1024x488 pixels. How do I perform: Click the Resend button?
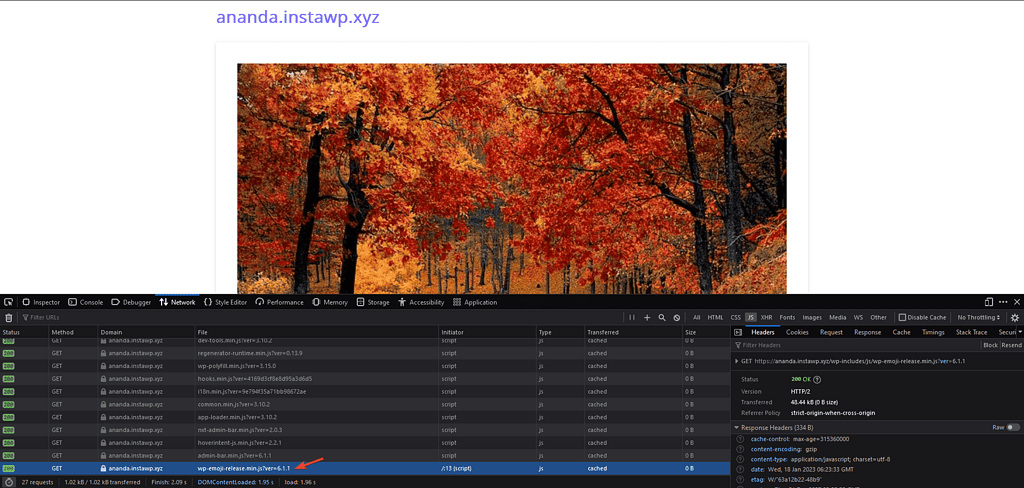click(x=1012, y=345)
